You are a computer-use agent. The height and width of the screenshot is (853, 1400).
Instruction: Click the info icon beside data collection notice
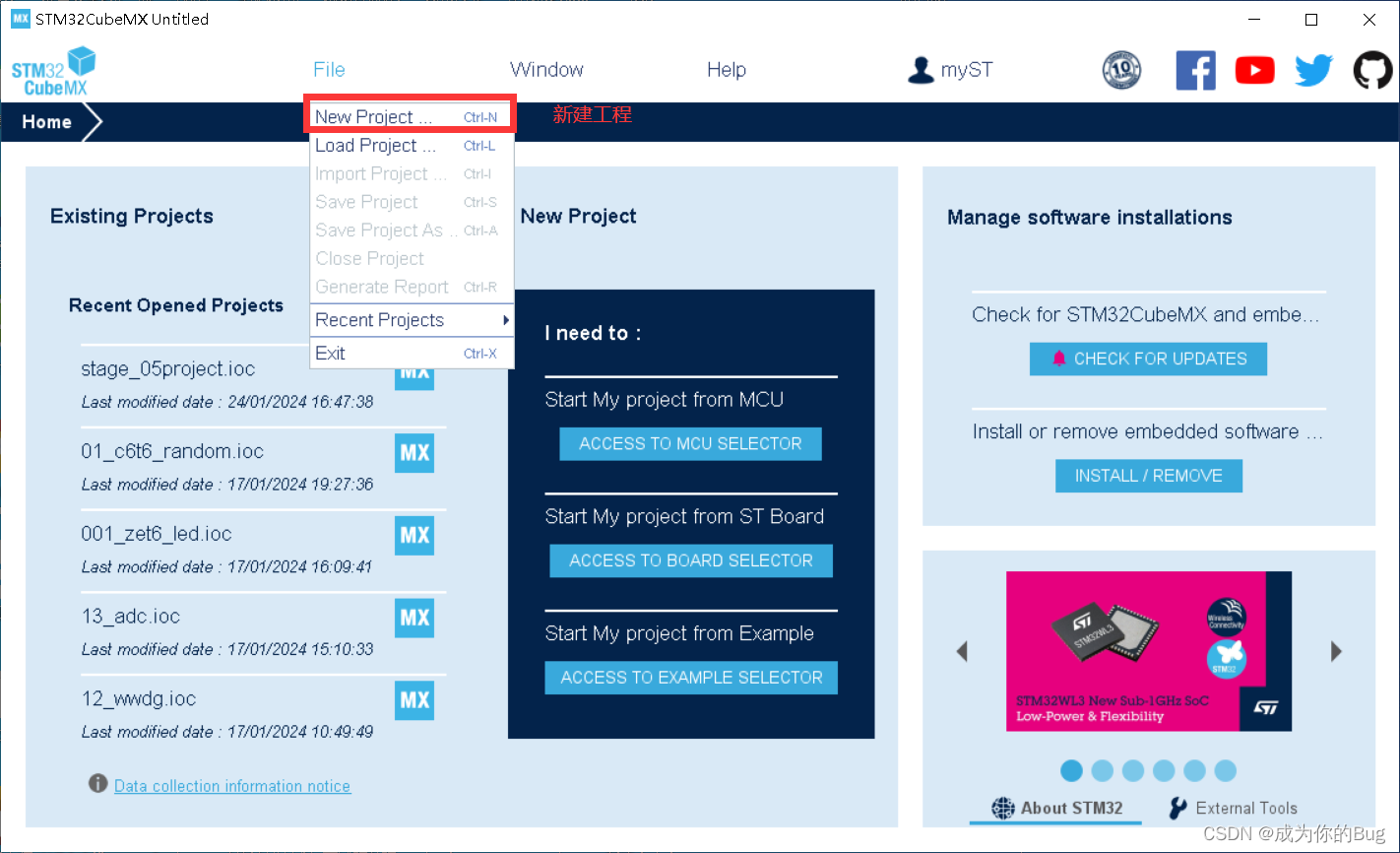click(97, 783)
